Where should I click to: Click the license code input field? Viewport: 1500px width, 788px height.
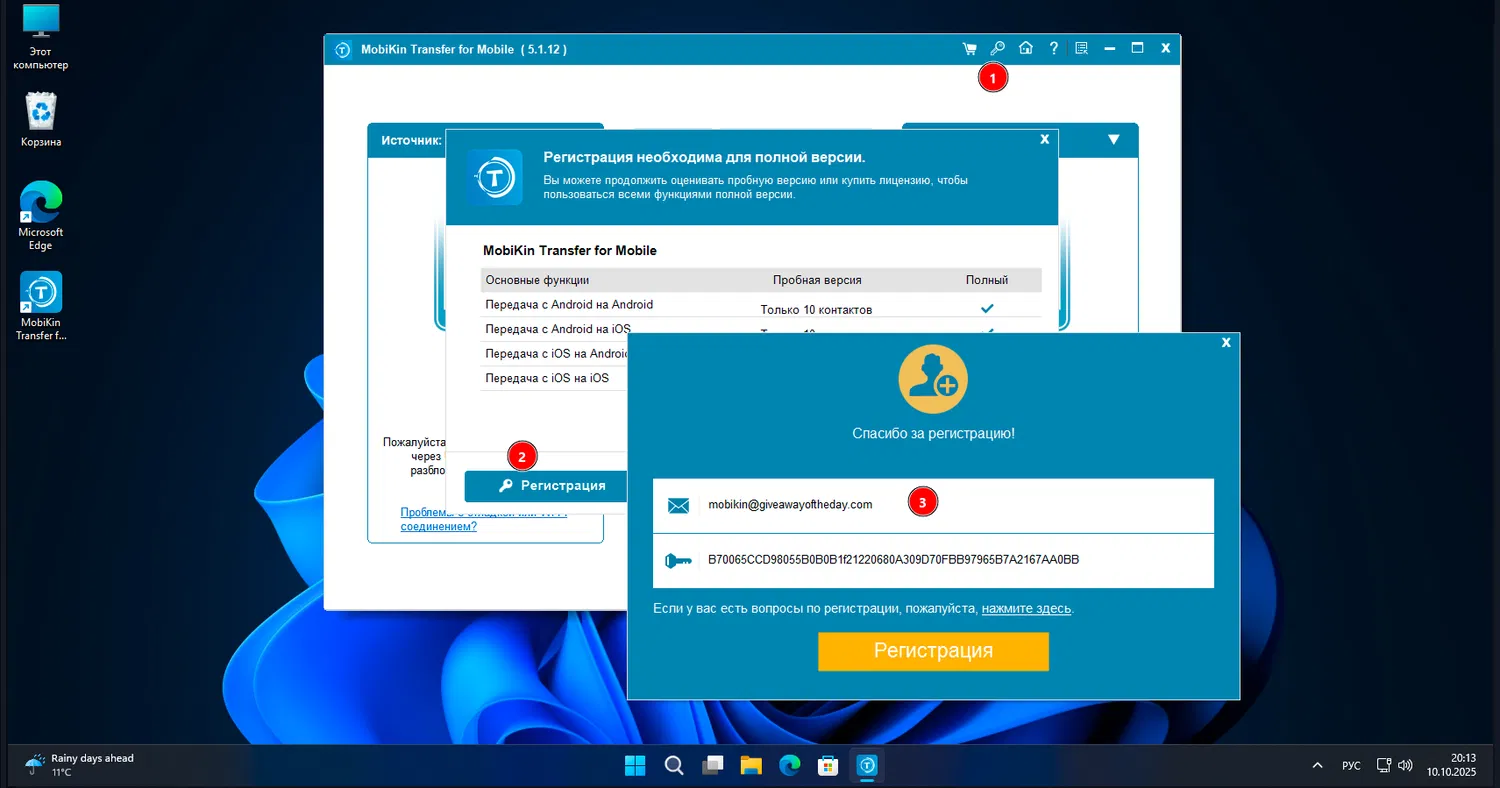click(x=933, y=561)
